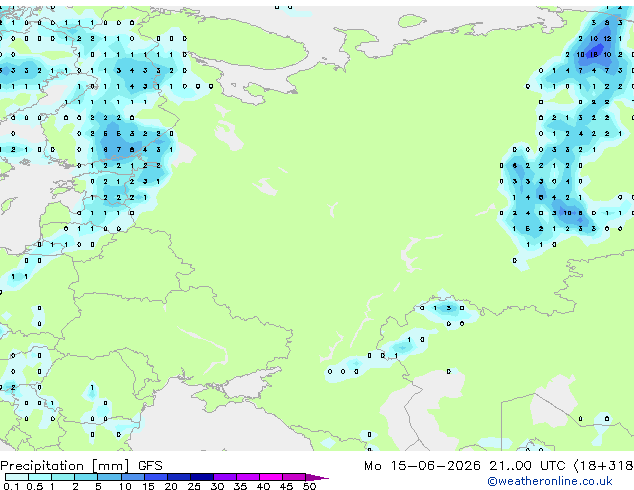
Task: Choose the 10–15 mm blue legend swatch
Action: (133, 477)
